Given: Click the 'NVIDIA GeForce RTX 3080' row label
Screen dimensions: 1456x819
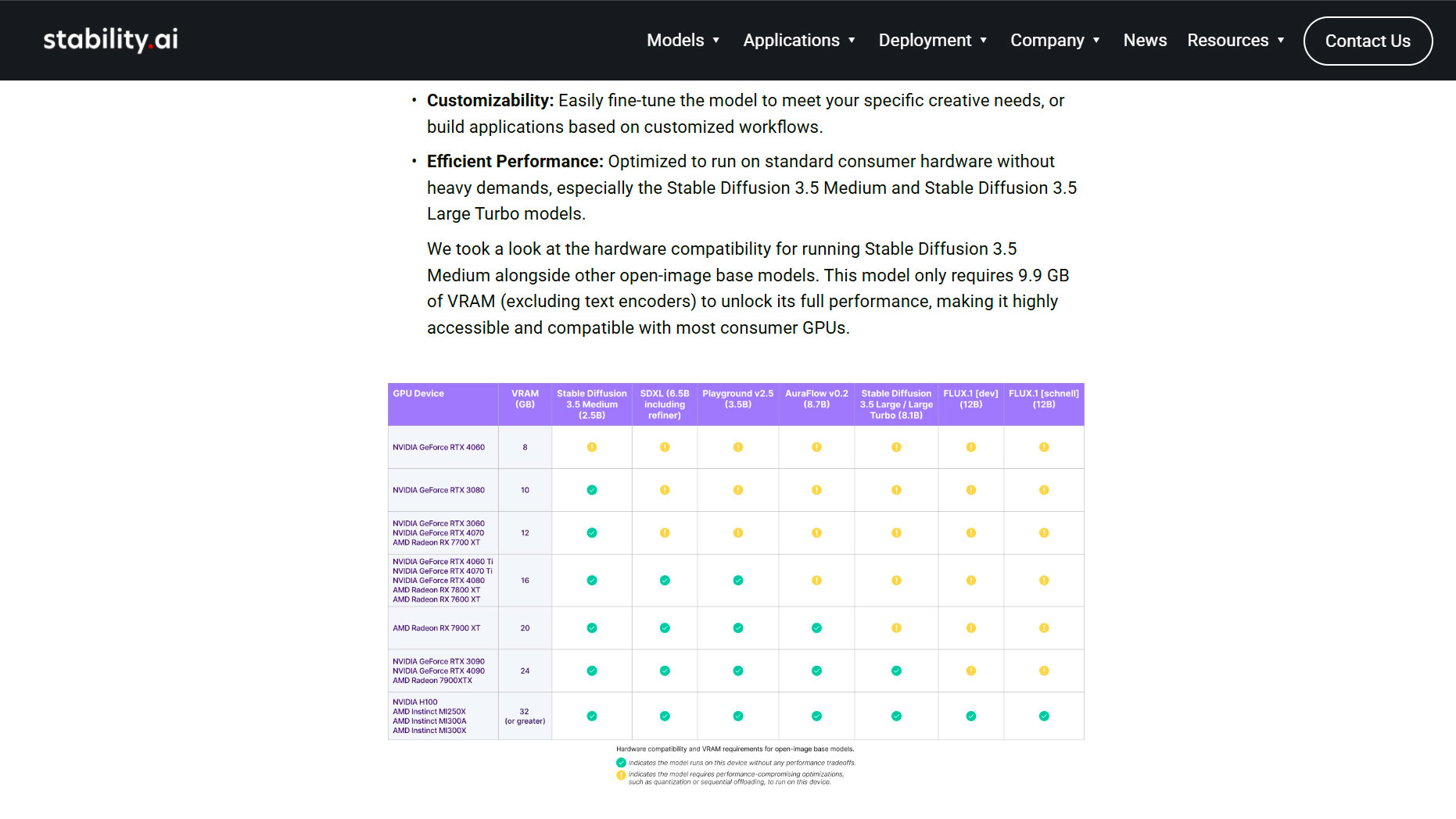Looking at the screenshot, I should [x=439, y=491].
